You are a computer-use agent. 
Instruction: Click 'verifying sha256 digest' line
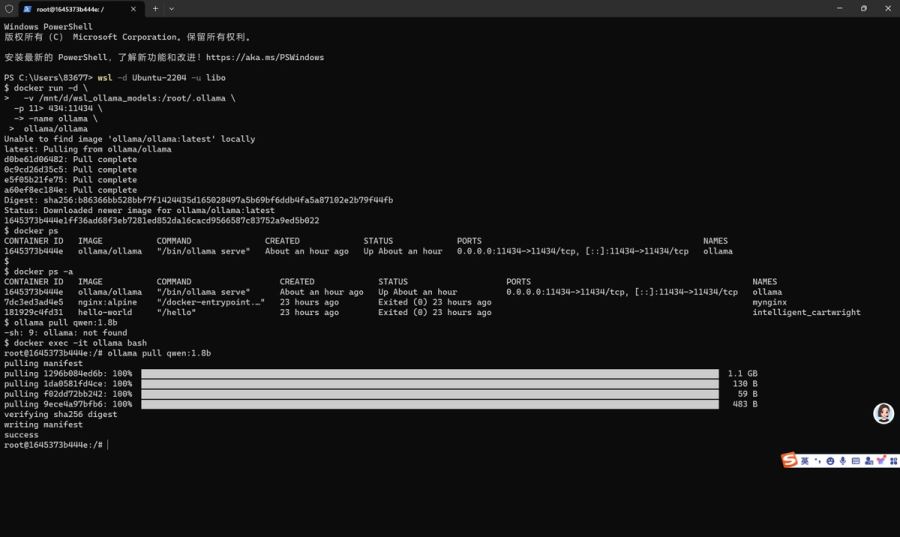coord(60,414)
